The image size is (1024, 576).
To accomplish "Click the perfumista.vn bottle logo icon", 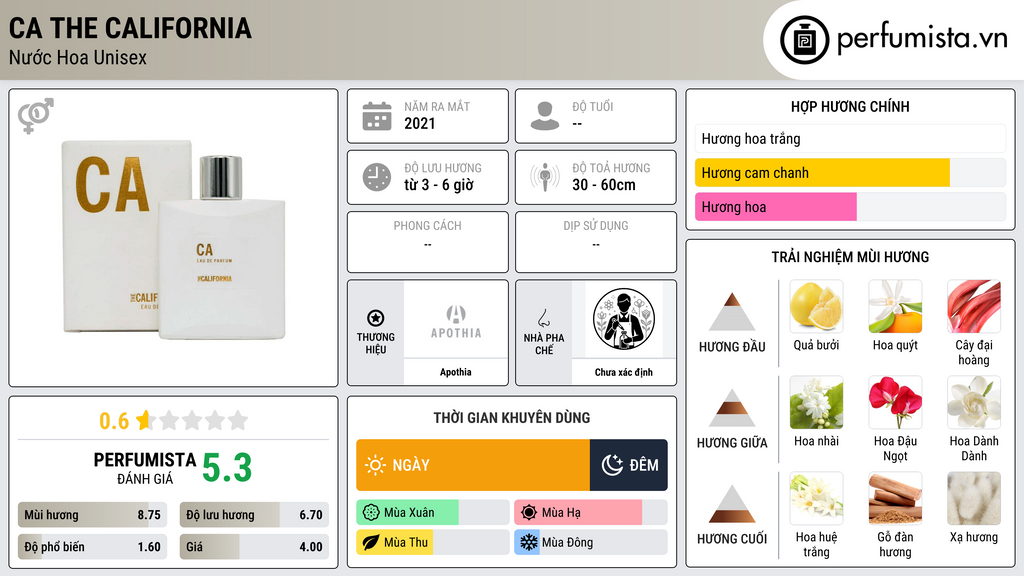I will coord(804,39).
